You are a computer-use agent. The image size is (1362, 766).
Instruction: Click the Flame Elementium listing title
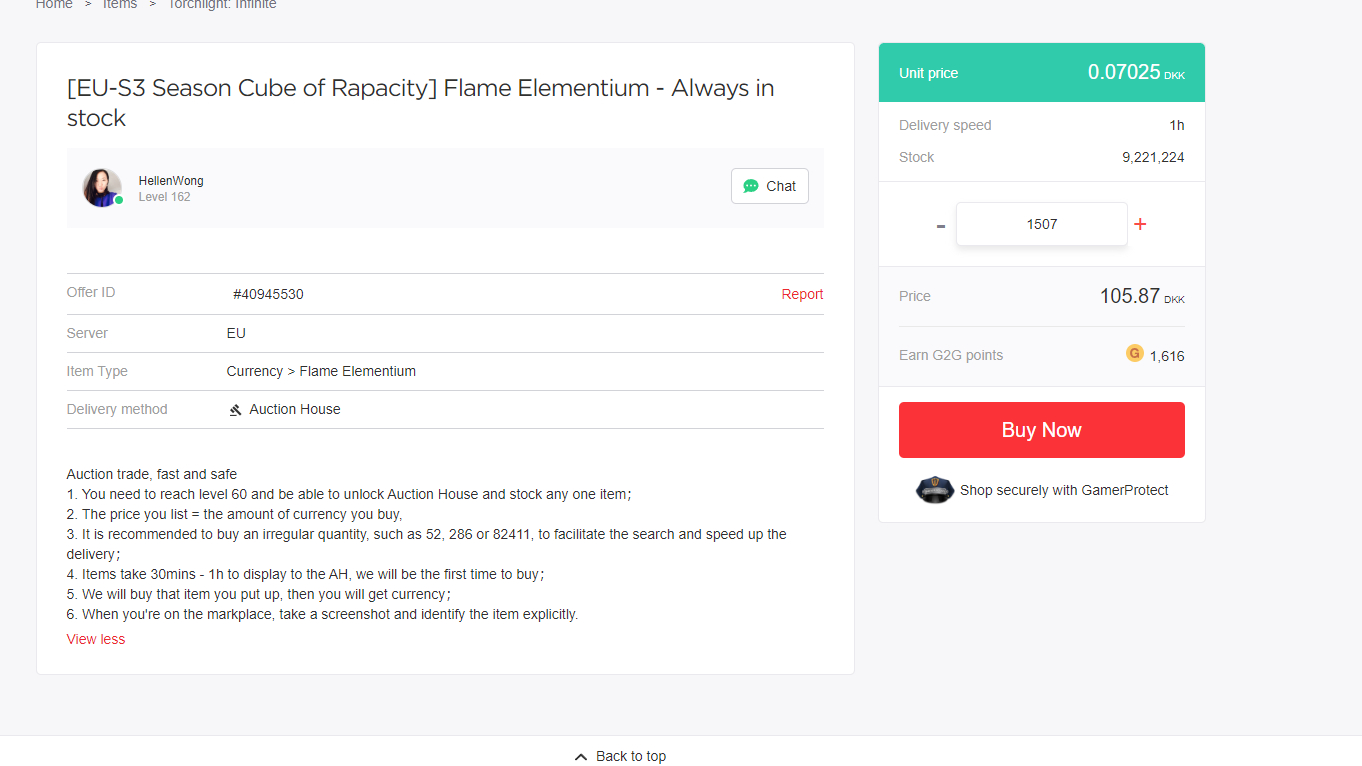click(x=420, y=103)
